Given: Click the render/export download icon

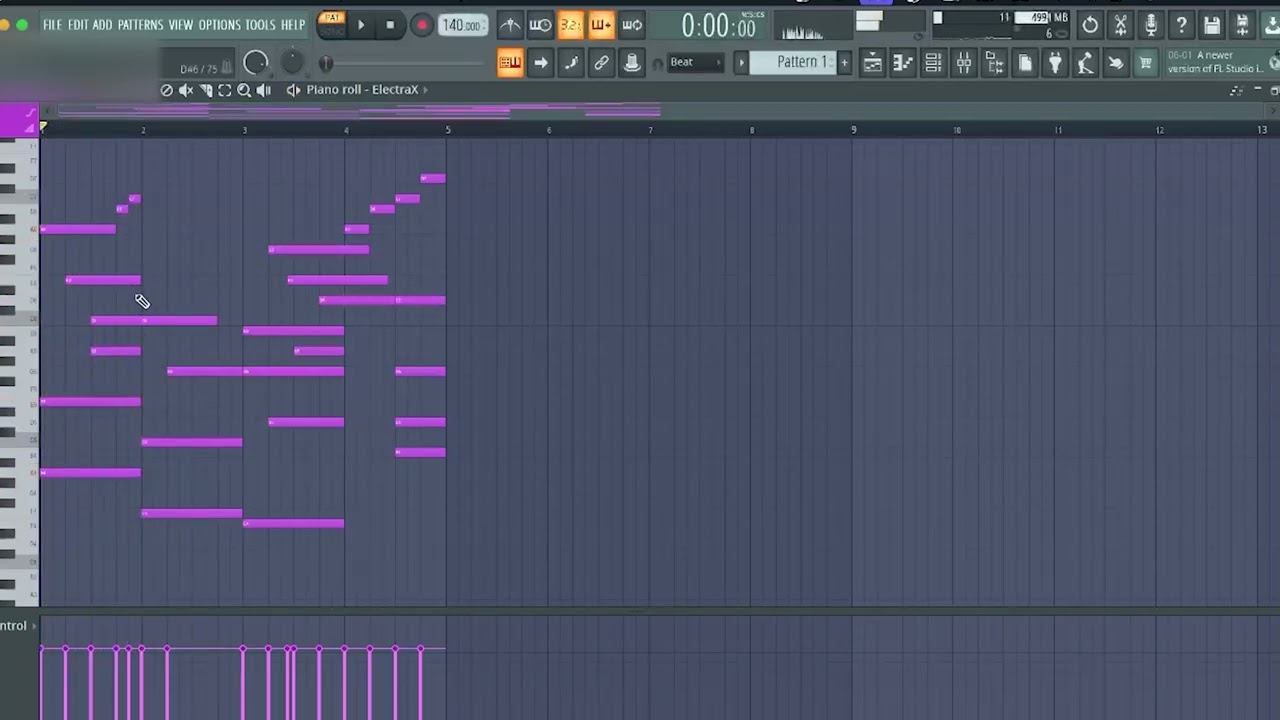Looking at the screenshot, I should [1271, 25].
